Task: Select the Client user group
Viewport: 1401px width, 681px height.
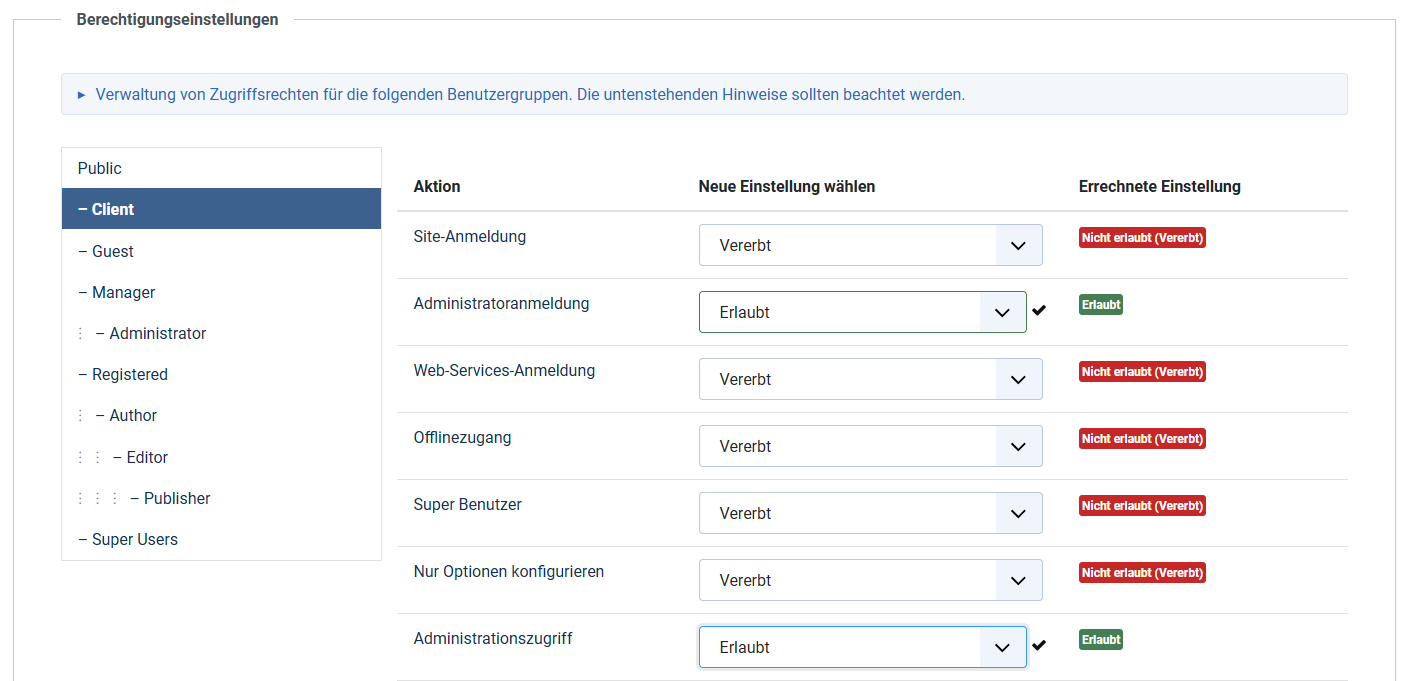Action: 112,209
